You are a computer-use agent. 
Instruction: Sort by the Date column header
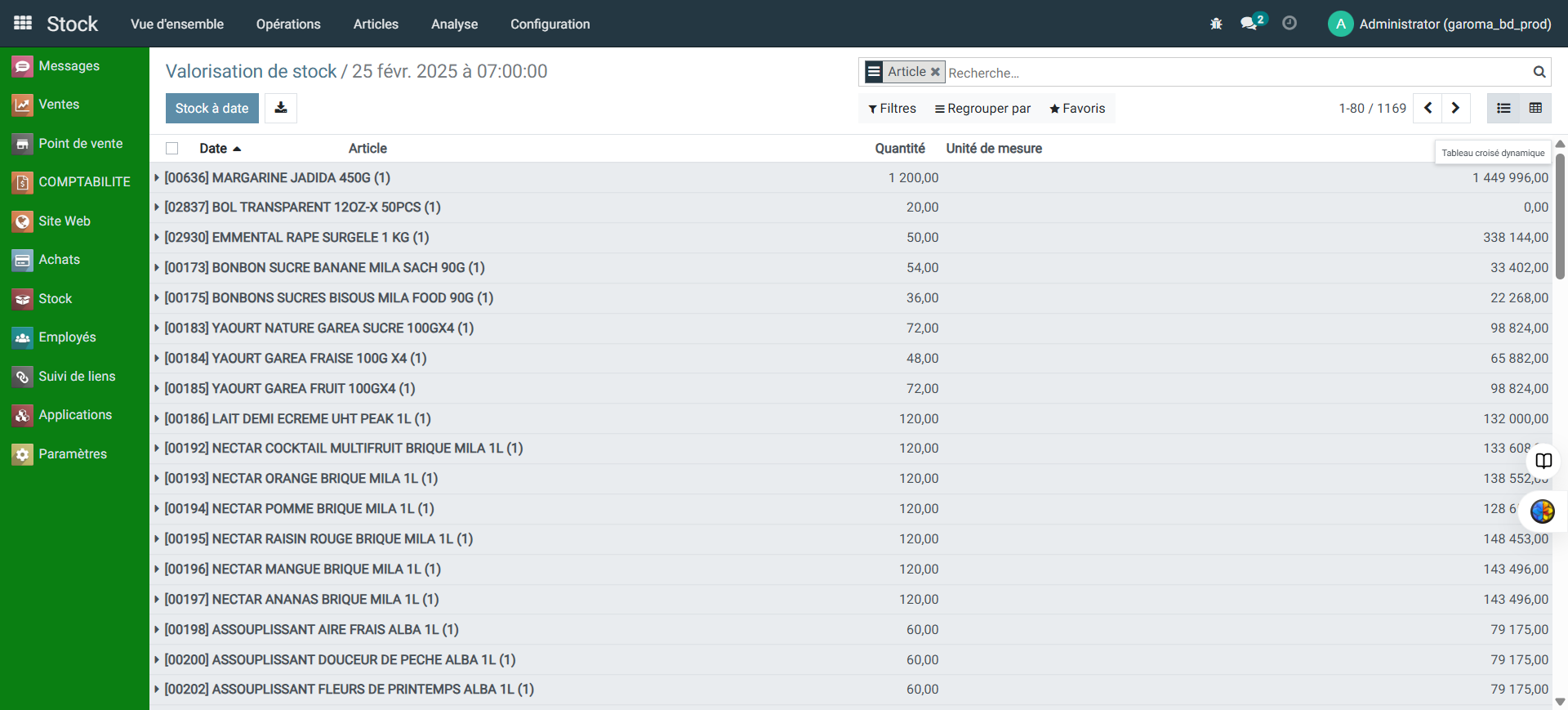tap(213, 148)
